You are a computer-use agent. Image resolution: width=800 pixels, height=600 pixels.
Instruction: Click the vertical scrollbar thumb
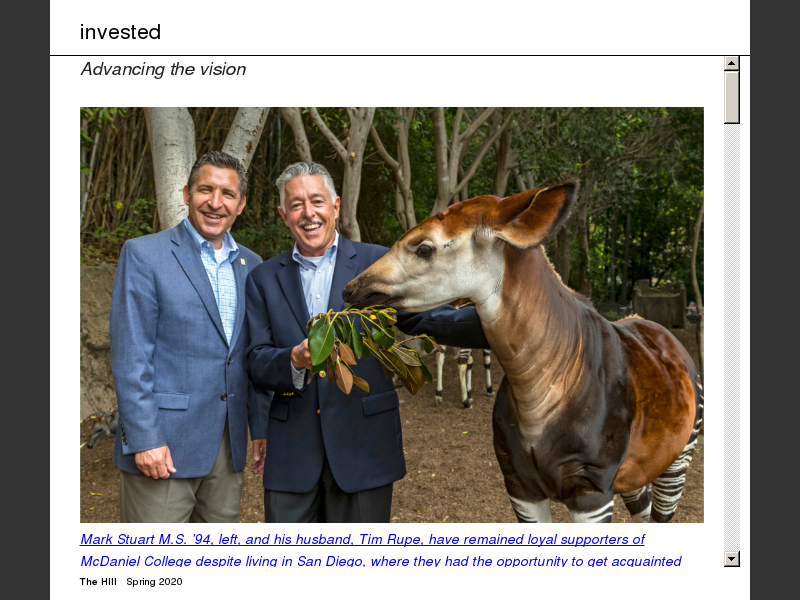coord(732,97)
